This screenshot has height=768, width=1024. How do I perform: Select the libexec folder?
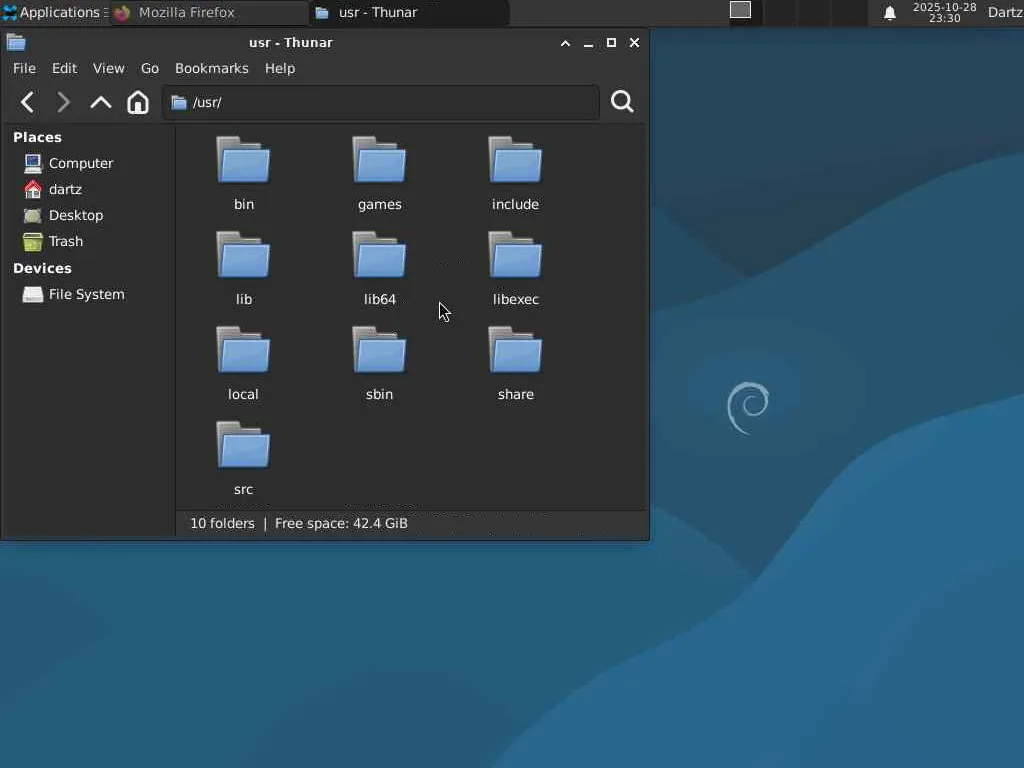coord(515,257)
